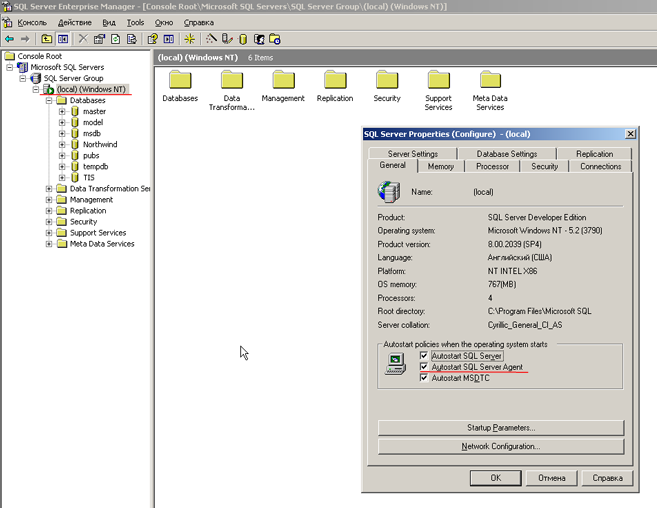This screenshot has height=508, width=657.
Task: Toggle Autostart MSDTC checkbox
Action: pyautogui.click(x=424, y=378)
